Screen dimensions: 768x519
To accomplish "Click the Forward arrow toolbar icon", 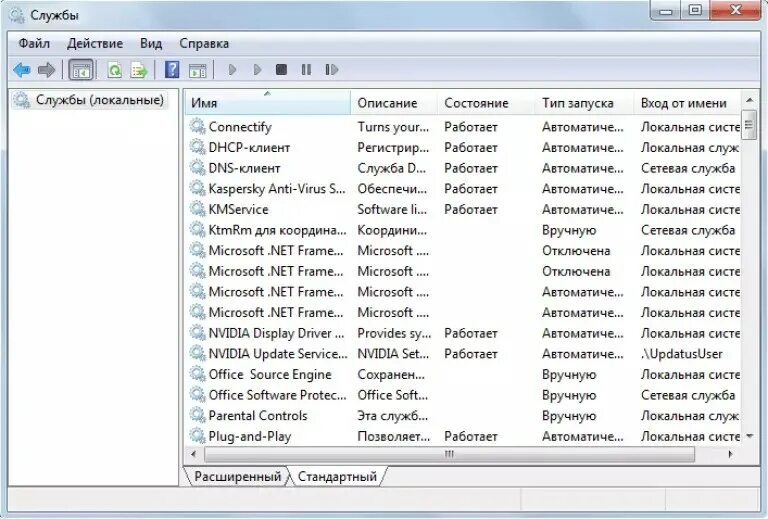I will pos(47,70).
